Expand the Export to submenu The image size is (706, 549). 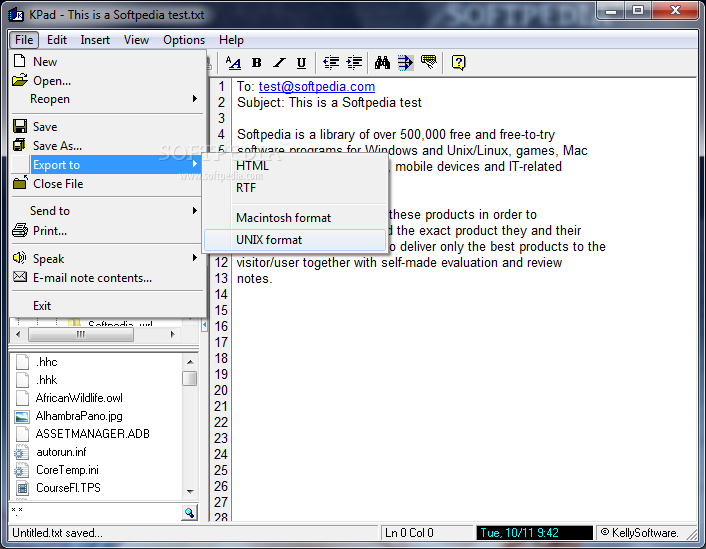pos(107,165)
